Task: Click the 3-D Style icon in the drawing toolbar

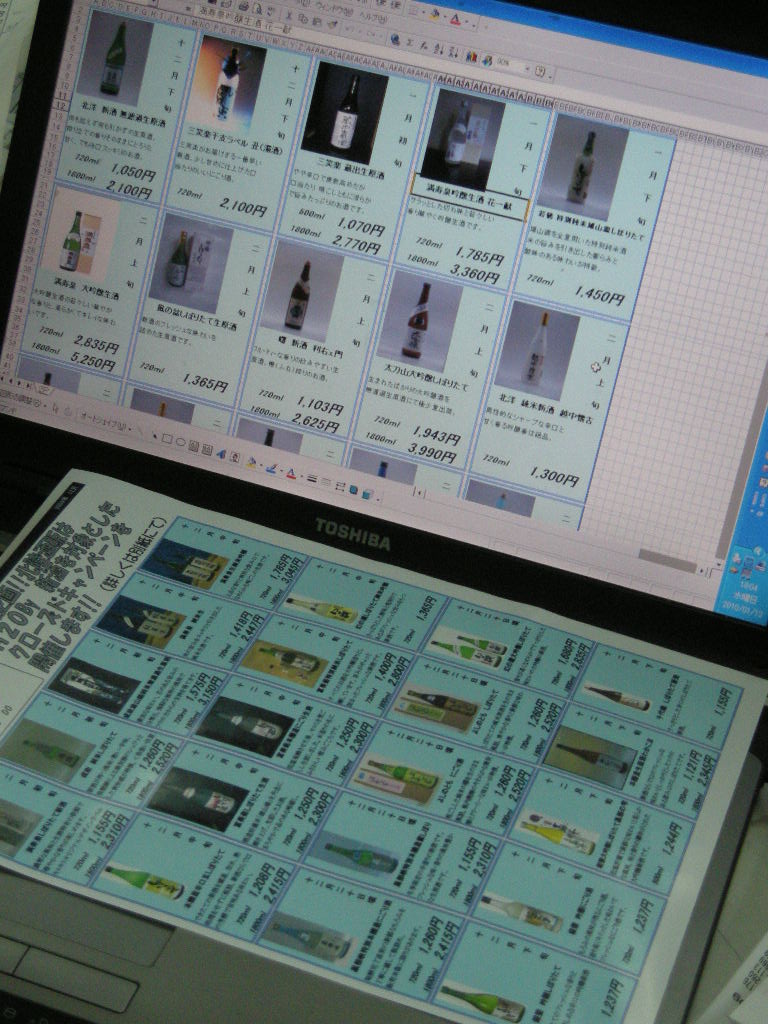Action: pos(366,493)
